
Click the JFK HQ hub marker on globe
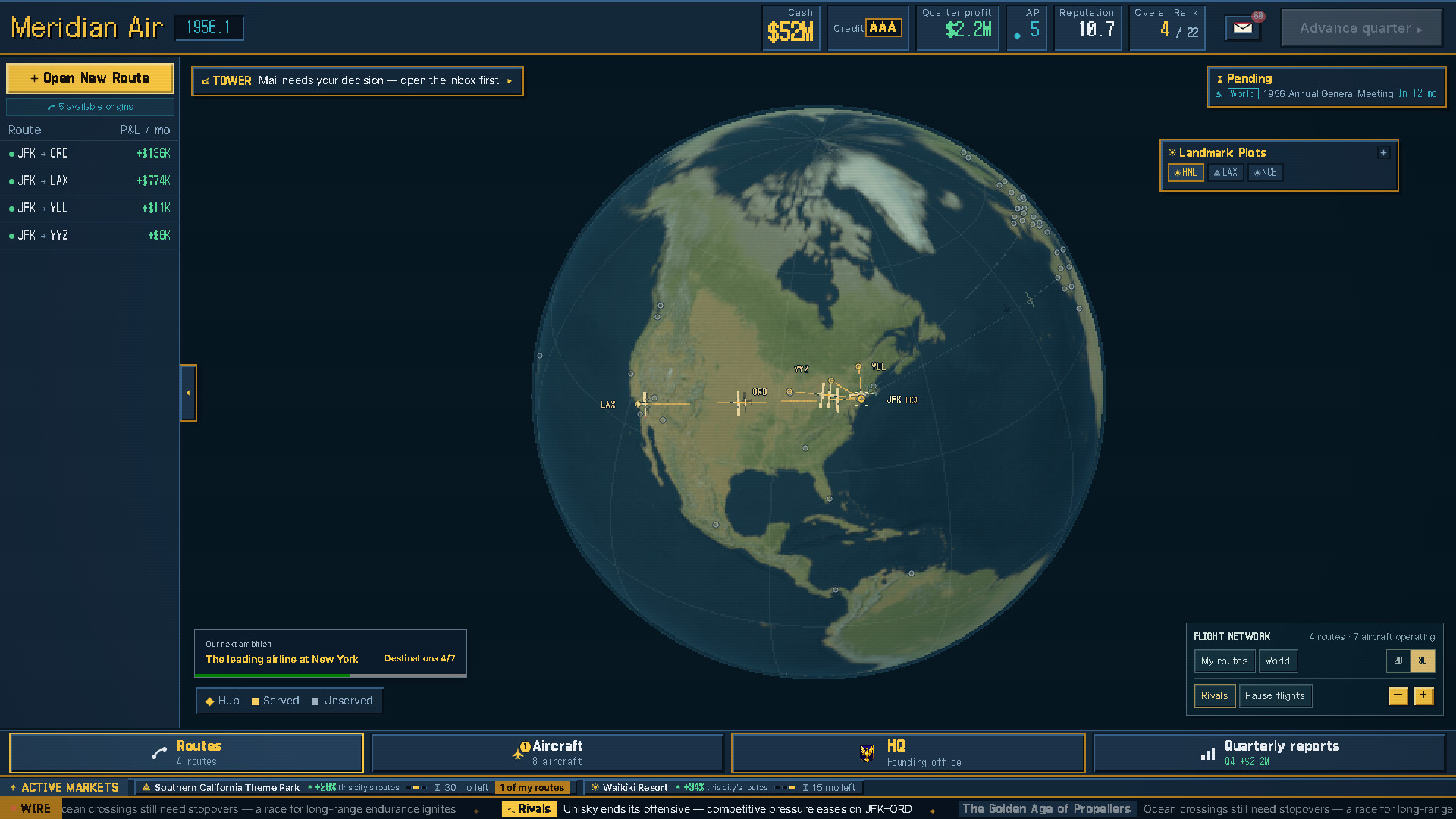(861, 398)
